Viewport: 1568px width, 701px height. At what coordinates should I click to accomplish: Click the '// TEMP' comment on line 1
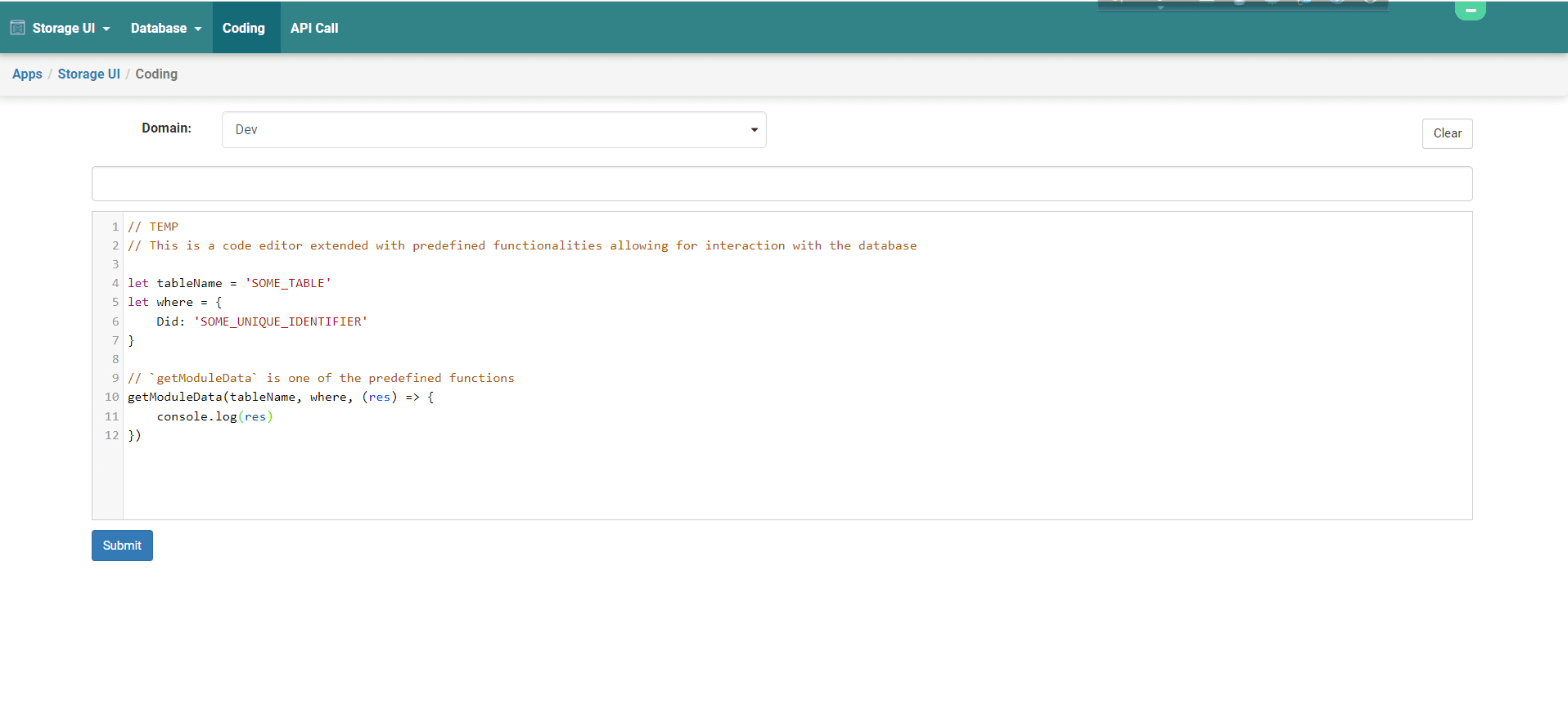(x=153, y=227)
